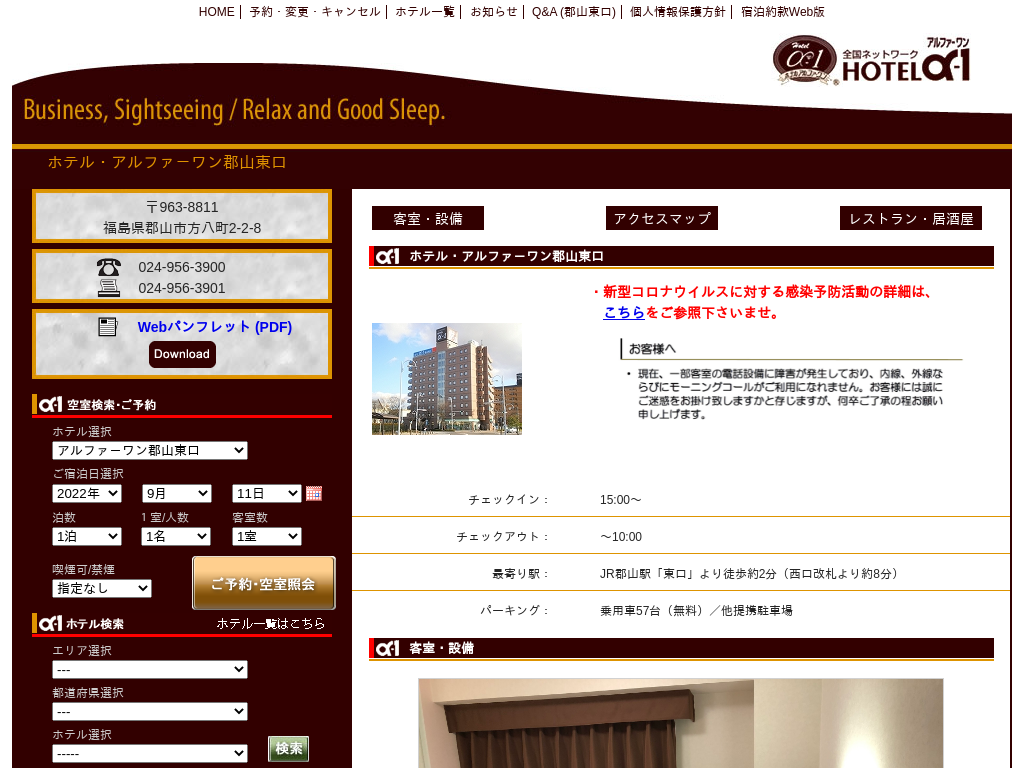The width and height of the screenshot is (1024, 768).
Task: Click the guest room curtain photo
Action: click(680, 723)
